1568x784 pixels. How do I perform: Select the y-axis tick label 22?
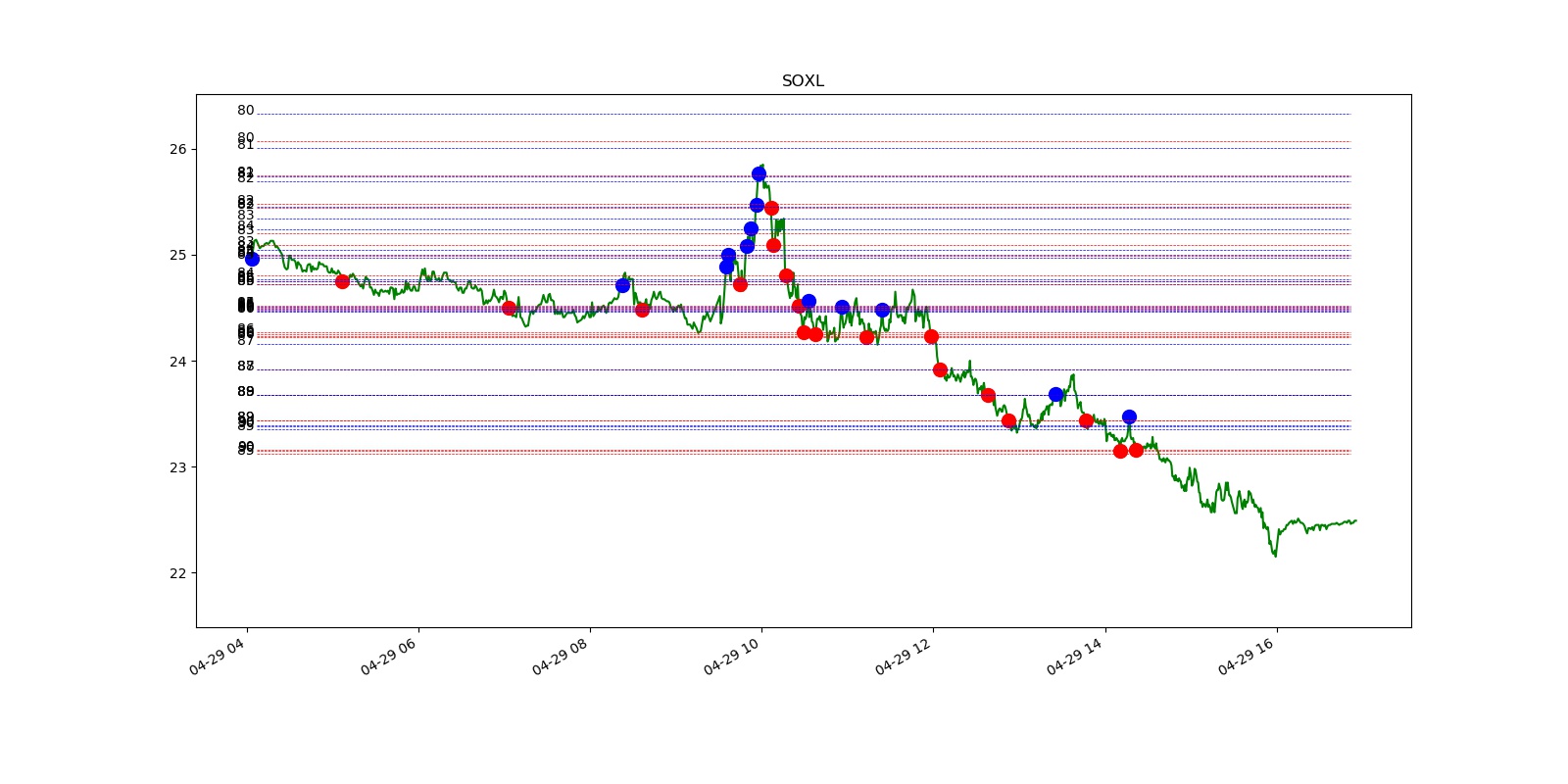177,572
